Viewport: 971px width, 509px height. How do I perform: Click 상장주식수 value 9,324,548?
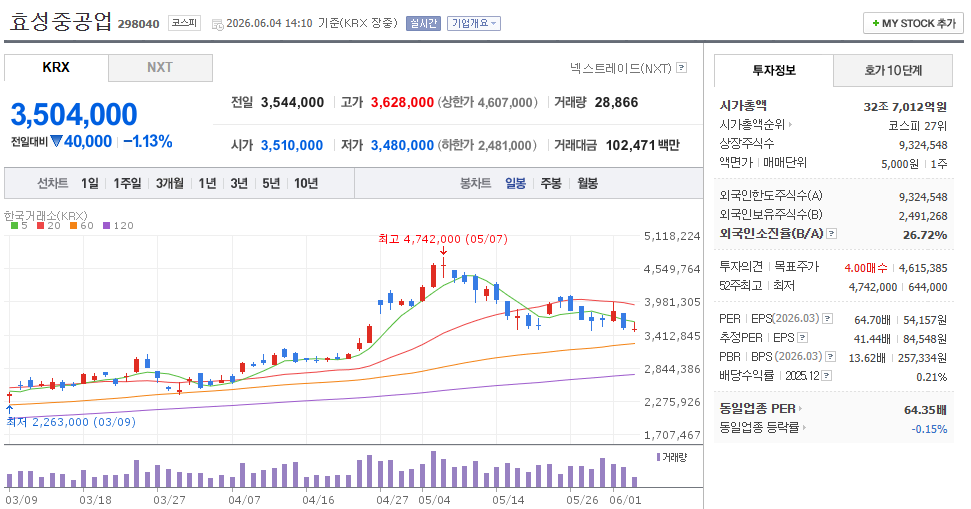tap(923, 145)
